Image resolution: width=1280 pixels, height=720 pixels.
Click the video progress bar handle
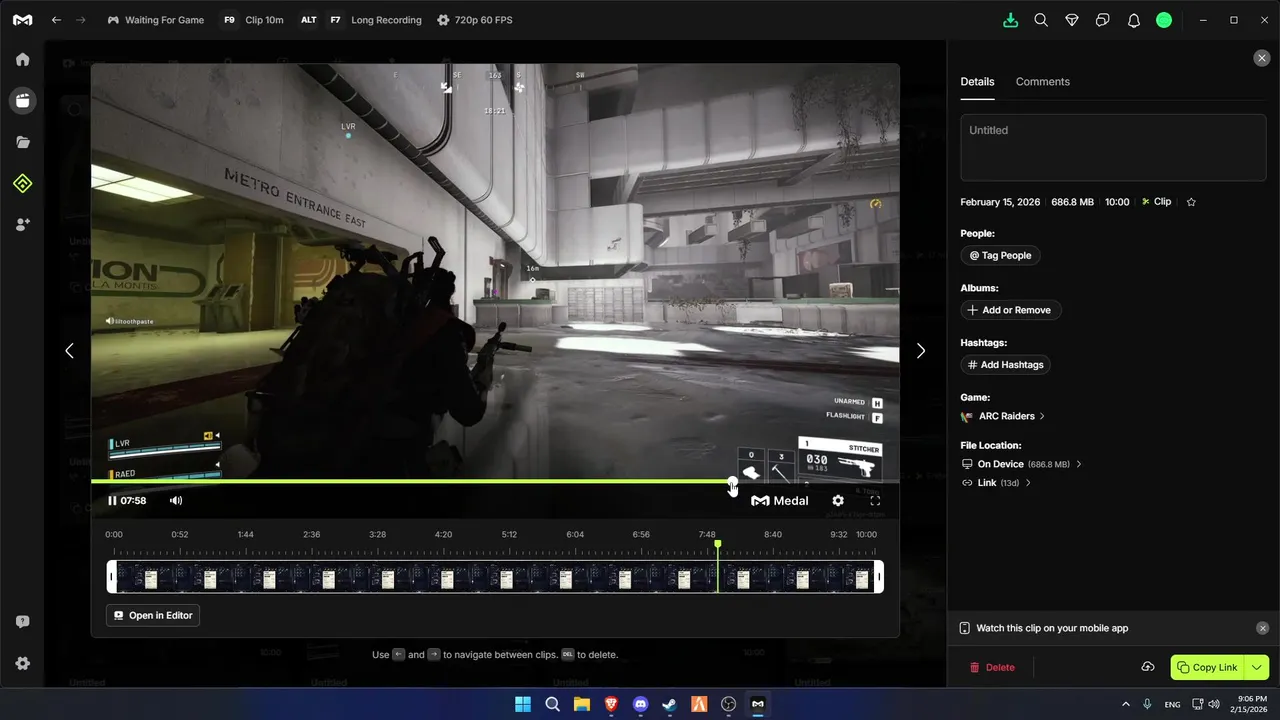[x=733, y=482]
